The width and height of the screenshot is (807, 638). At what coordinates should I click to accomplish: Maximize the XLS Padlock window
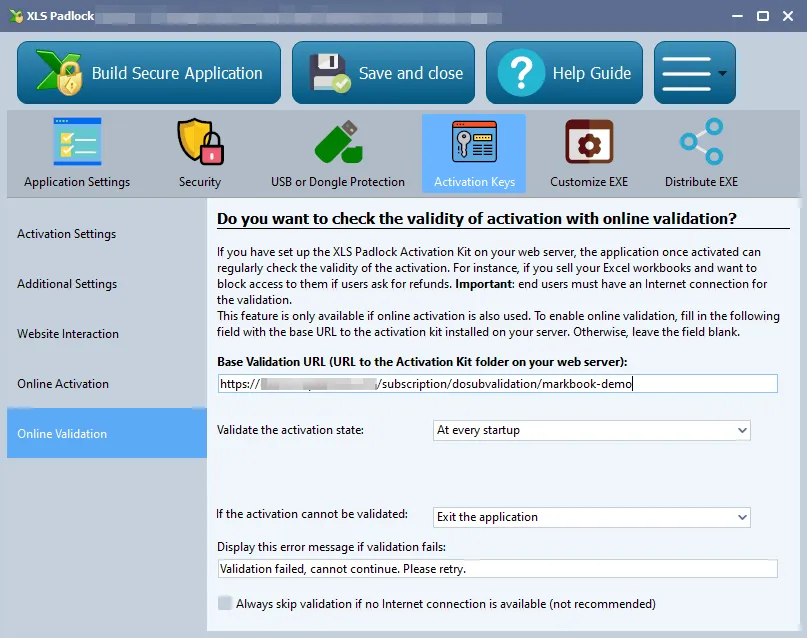tap(763, 16)
